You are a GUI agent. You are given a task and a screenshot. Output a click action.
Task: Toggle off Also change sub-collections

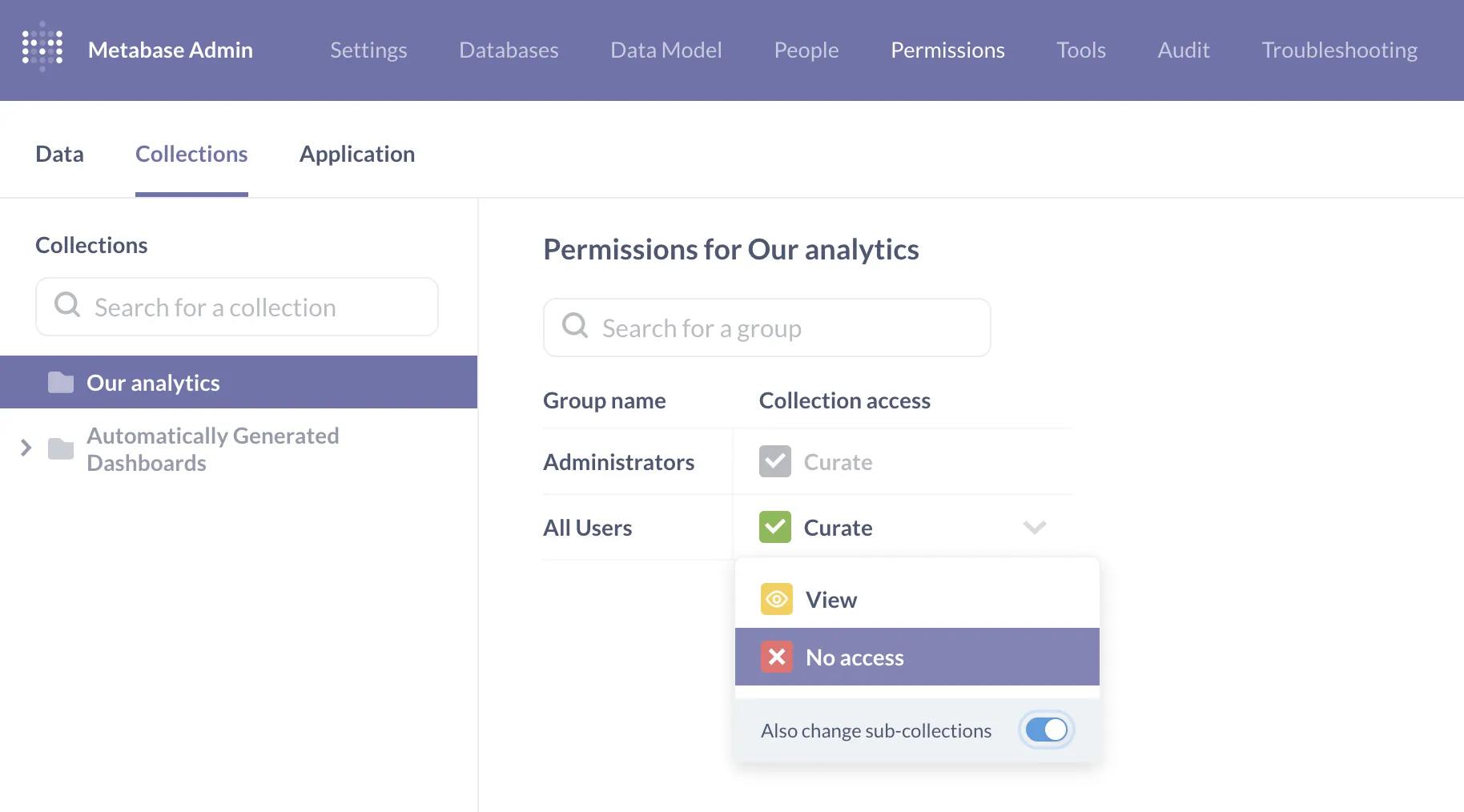coord(1046,730)
